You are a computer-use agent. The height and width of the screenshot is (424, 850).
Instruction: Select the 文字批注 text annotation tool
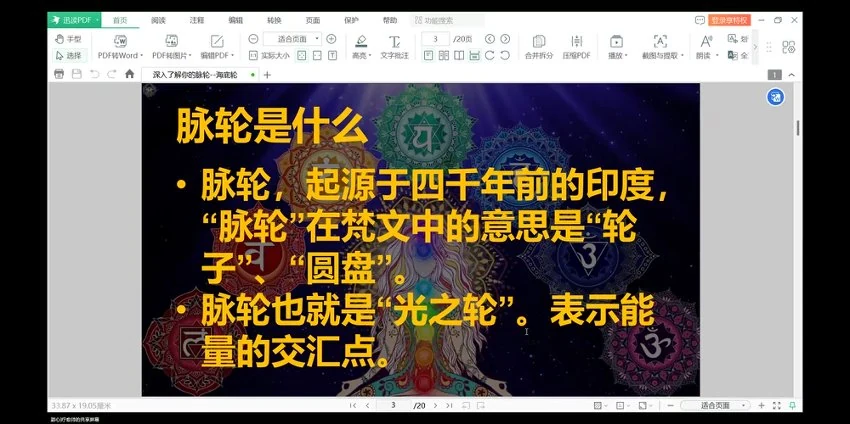point(394,47)
